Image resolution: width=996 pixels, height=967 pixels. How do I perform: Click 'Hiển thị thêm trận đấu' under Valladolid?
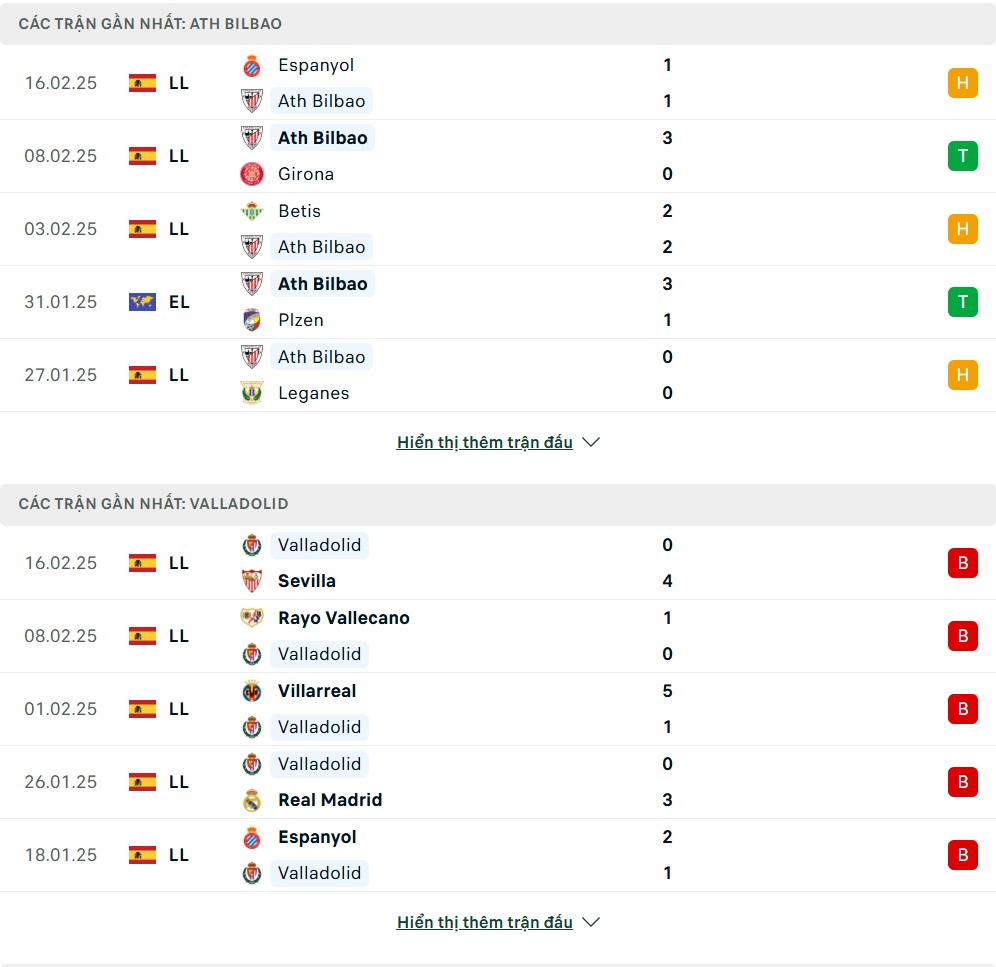[x=484, y=922]
